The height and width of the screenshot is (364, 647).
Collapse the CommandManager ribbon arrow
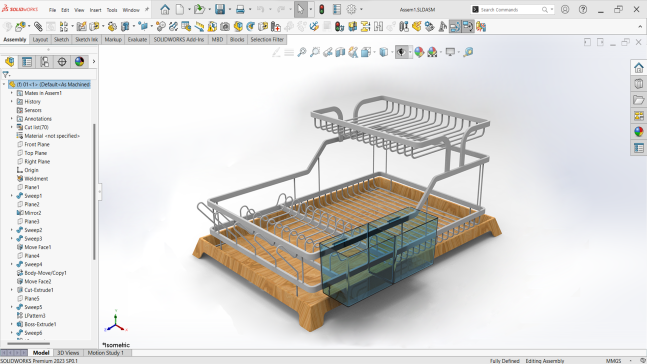coord(640,27)
